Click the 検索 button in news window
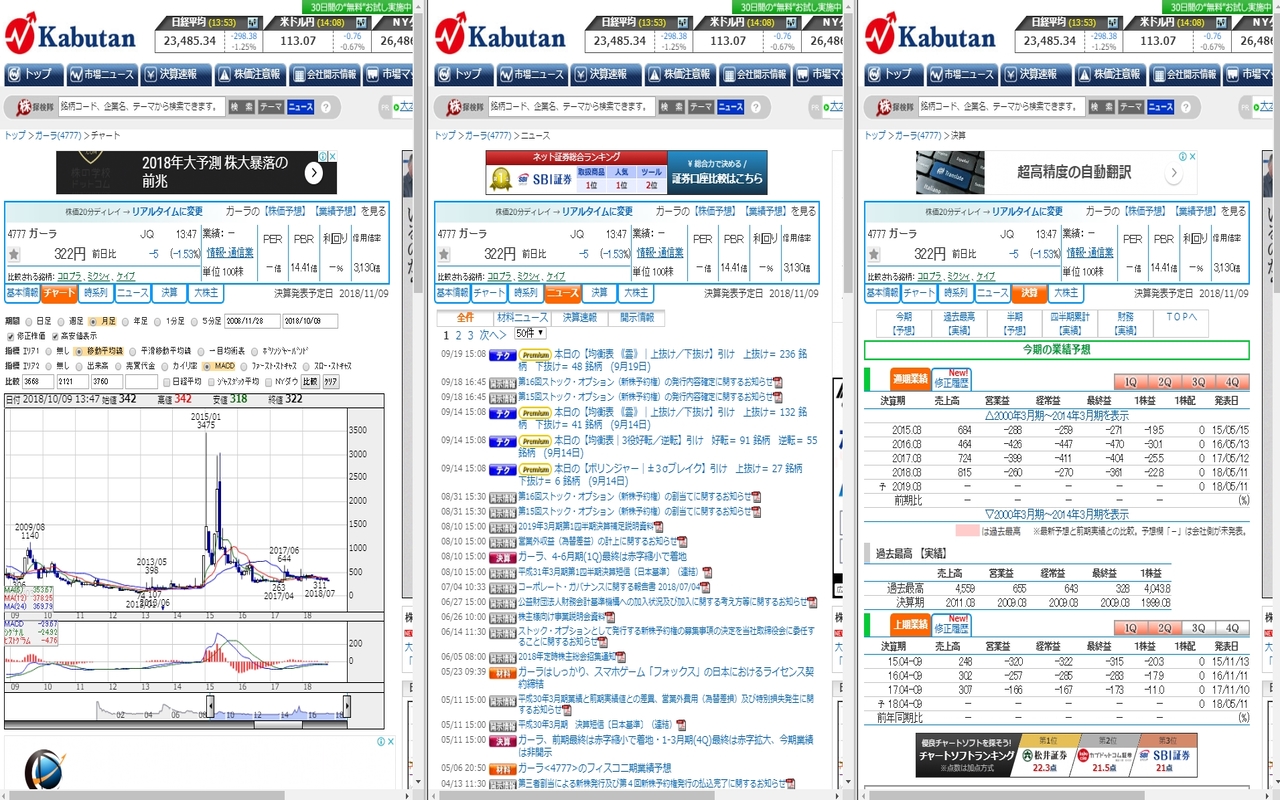The image size is (1280, 800). pos(671,107)
